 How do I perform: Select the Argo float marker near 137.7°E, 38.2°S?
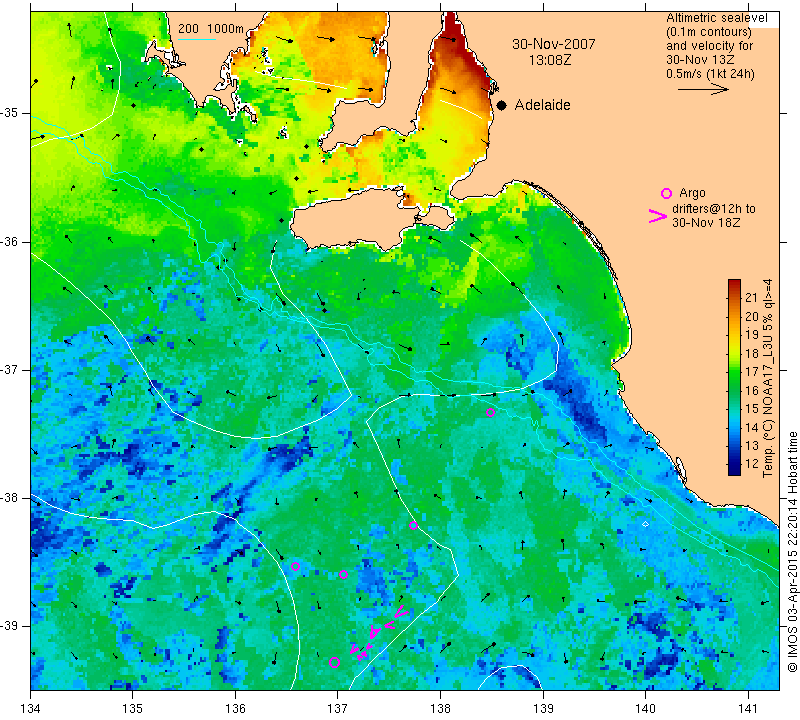tap(413, 526)
